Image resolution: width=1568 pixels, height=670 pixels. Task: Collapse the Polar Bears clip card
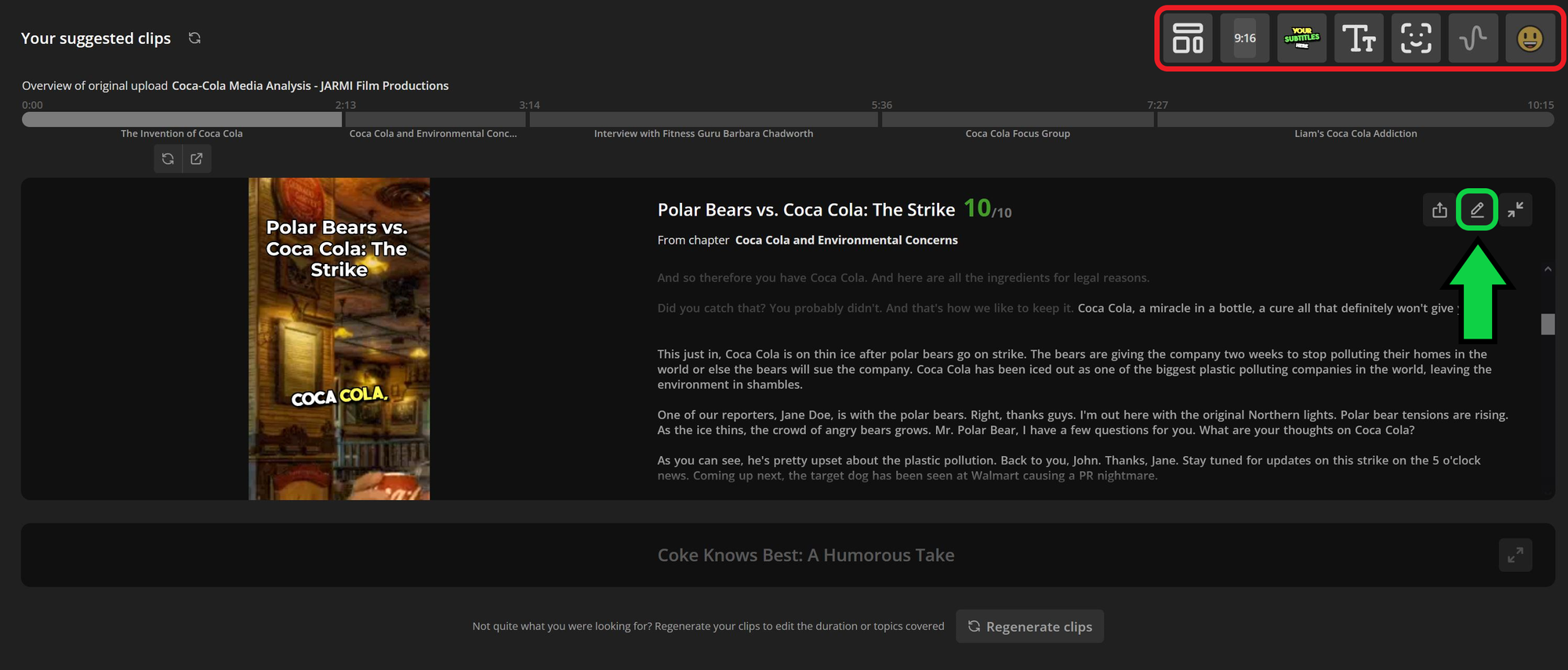(x=1515, y=209)
